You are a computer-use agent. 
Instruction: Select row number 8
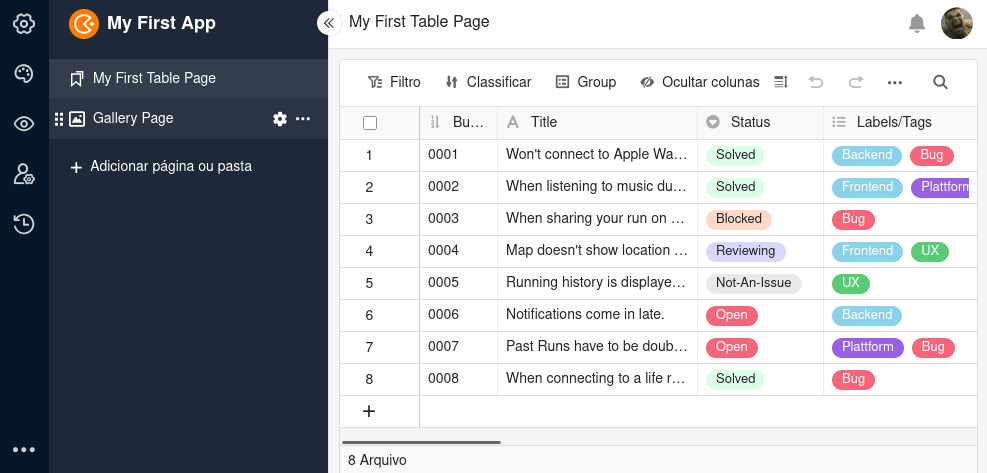click(369, 379)
